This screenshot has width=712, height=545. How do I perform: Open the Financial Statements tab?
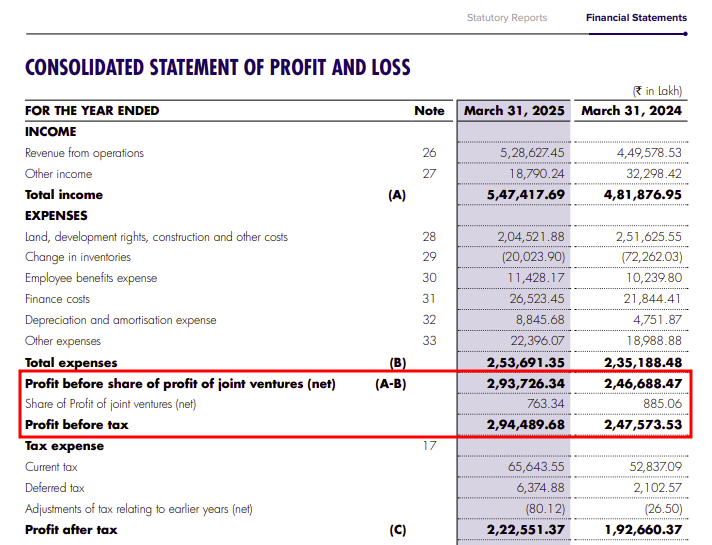pyautogui.click(x=636, y=18)
